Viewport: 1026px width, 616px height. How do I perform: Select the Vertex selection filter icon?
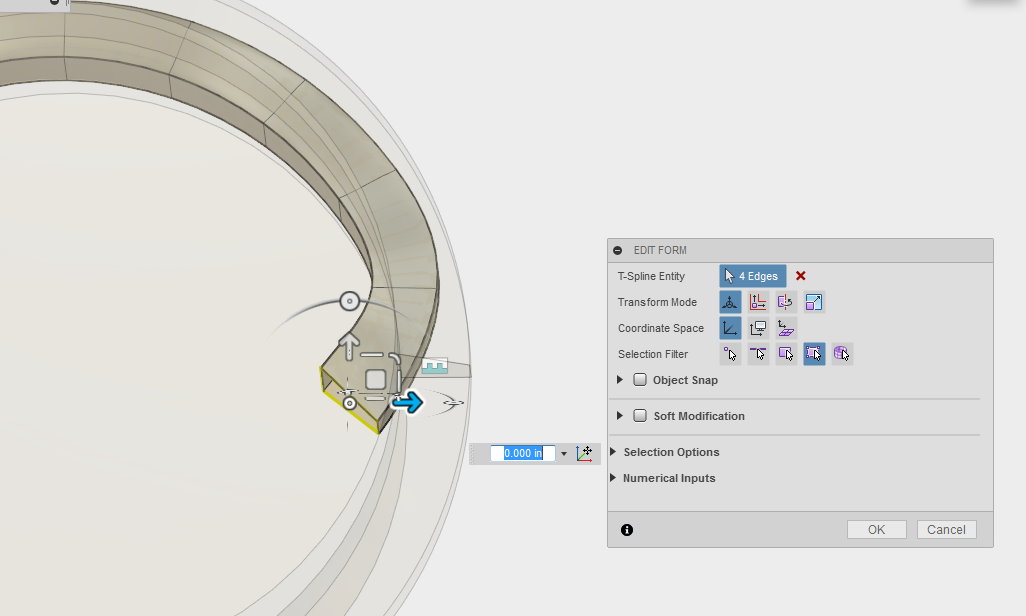tap(729, 354)
